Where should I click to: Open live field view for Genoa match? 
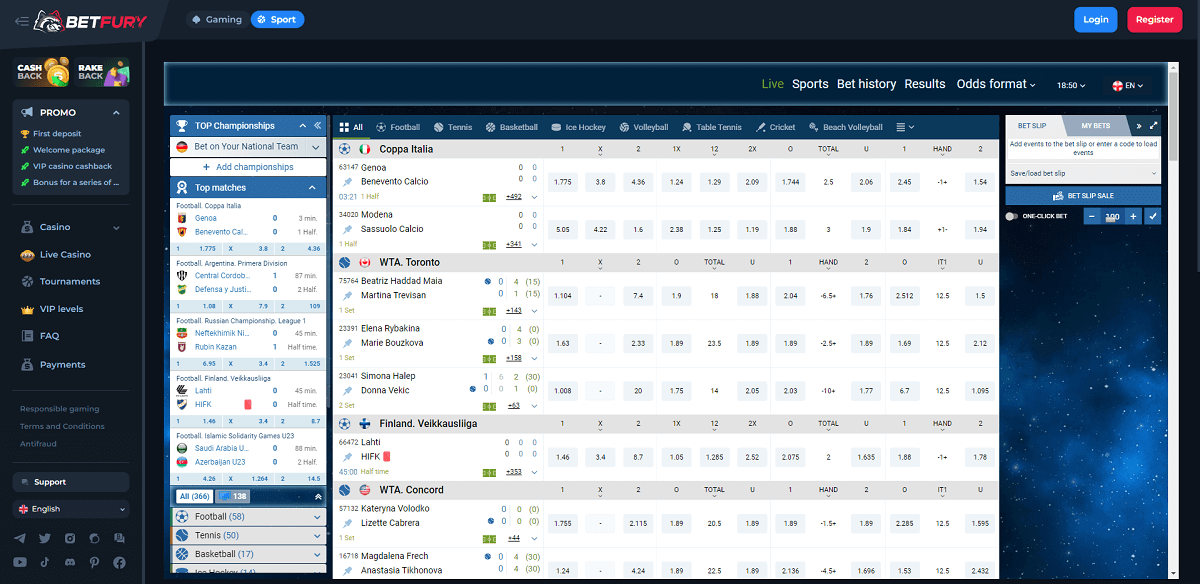pyautogui.click(x=489, y=197)
